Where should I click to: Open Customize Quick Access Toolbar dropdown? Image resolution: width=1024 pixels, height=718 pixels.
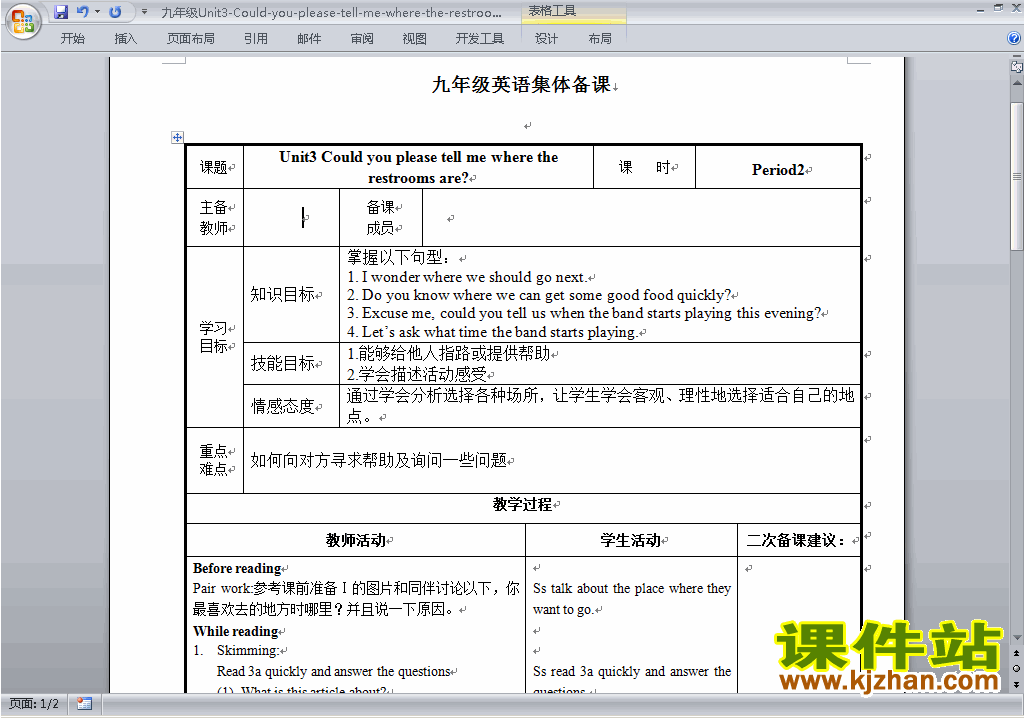click(x=144, y=12)
